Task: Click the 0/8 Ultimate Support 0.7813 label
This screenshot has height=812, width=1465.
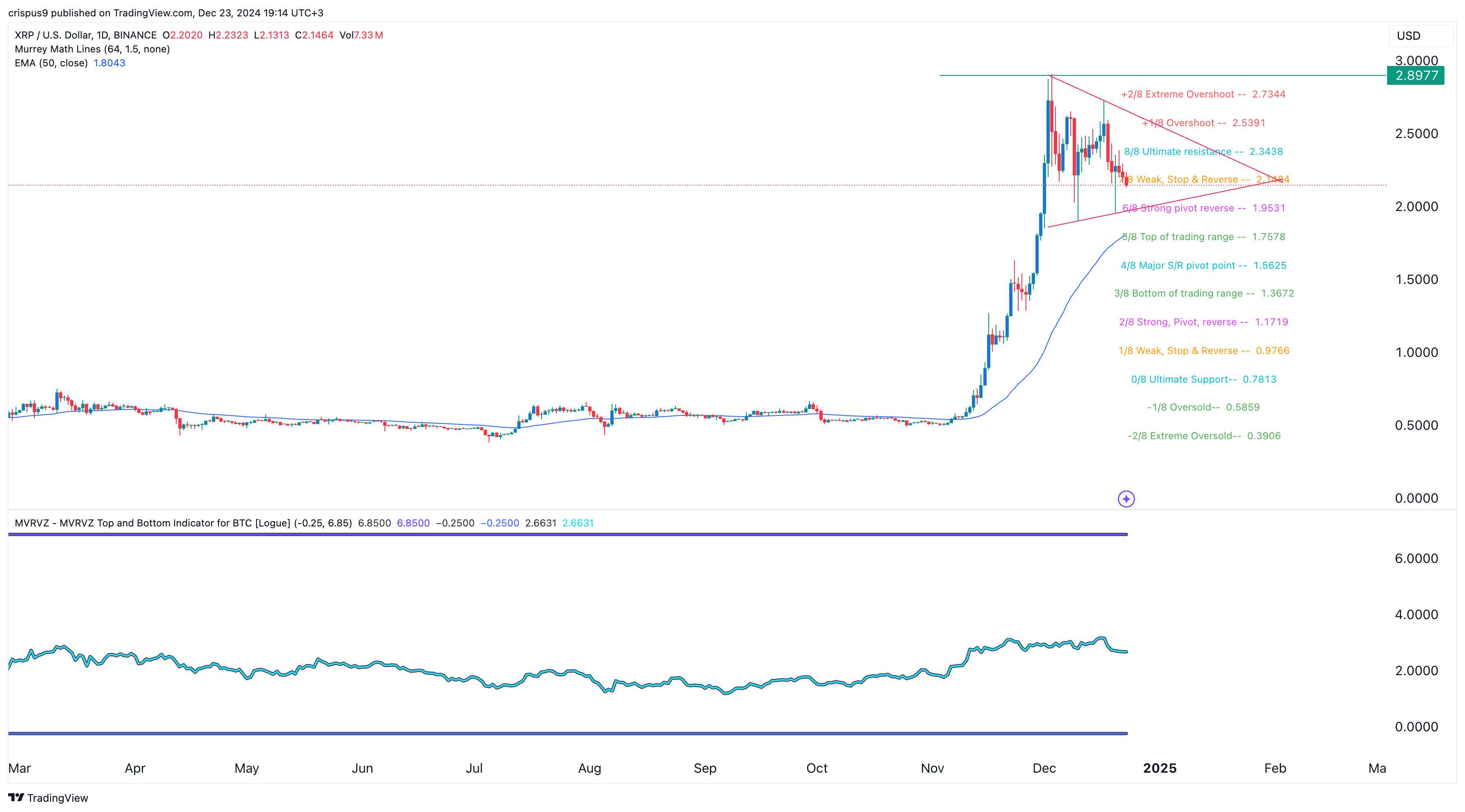Action: 1203,379
